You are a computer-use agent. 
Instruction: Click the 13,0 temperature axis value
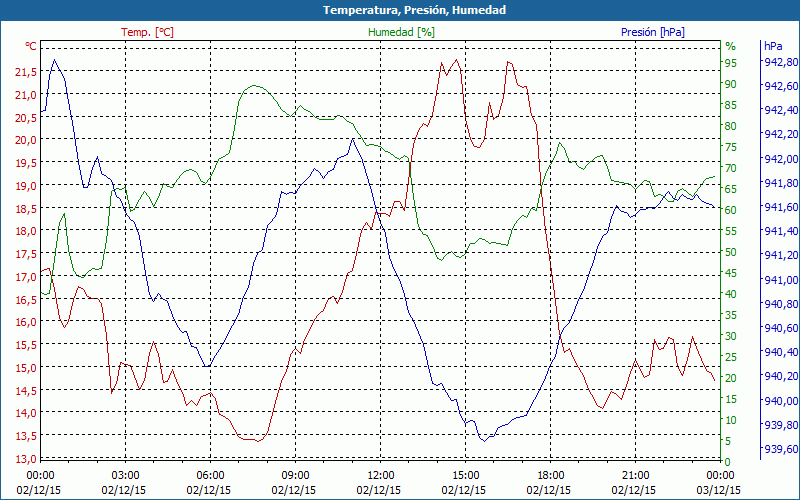click(26, 459)
